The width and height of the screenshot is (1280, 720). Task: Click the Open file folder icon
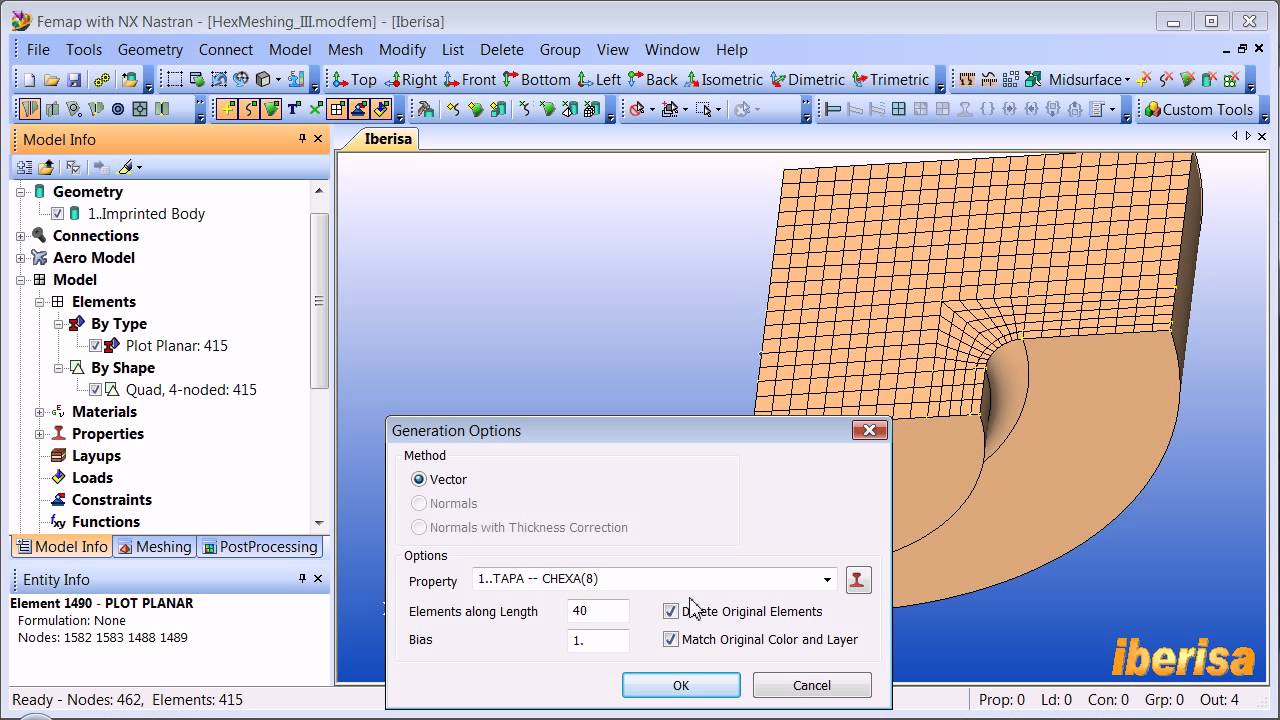pyautogui.click(x=50, y=80)
